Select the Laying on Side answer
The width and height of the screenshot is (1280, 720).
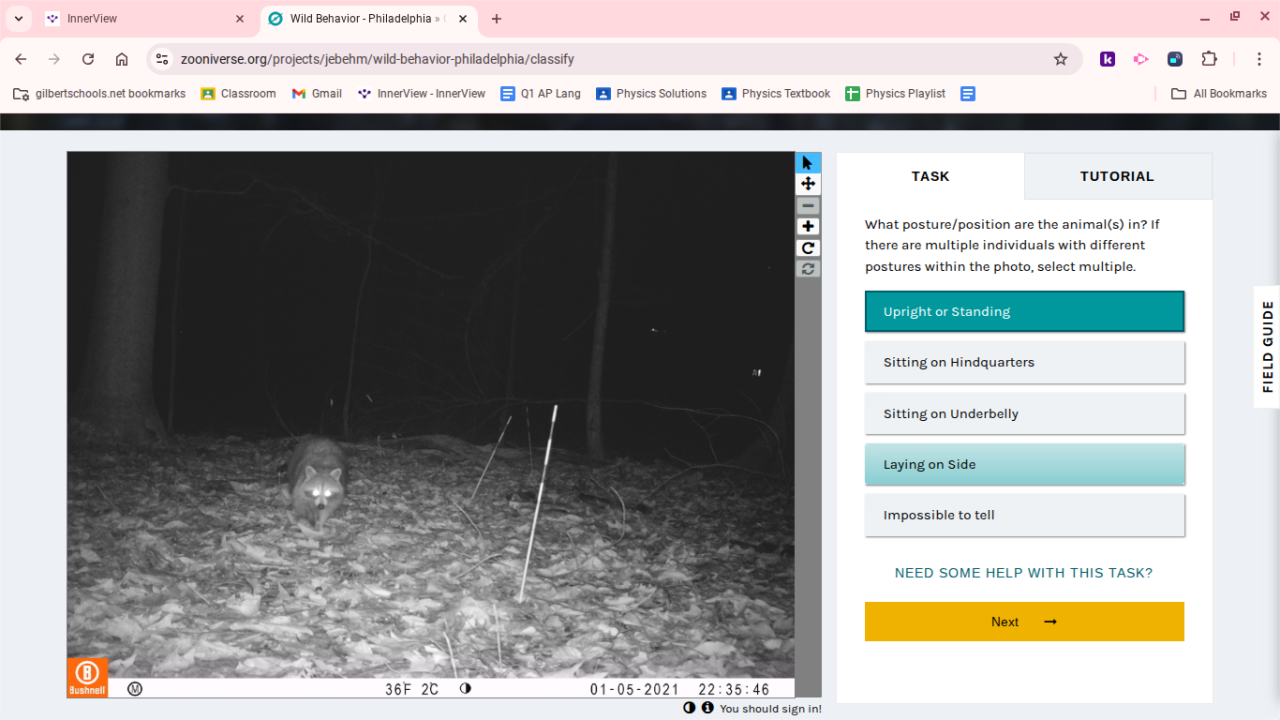click(1024, 464)
